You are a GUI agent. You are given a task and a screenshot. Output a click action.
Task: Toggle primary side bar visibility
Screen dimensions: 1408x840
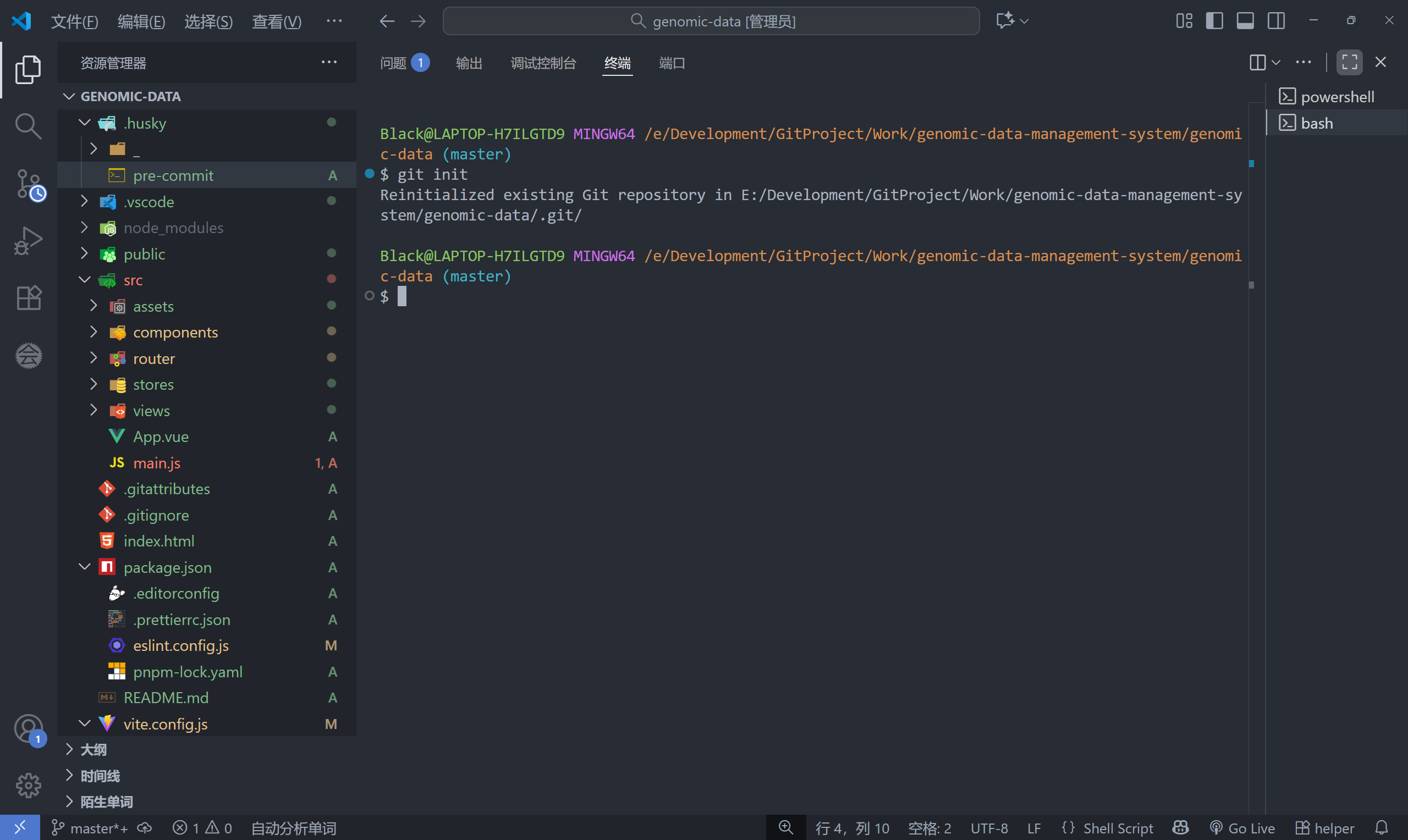coord(1214,21)
